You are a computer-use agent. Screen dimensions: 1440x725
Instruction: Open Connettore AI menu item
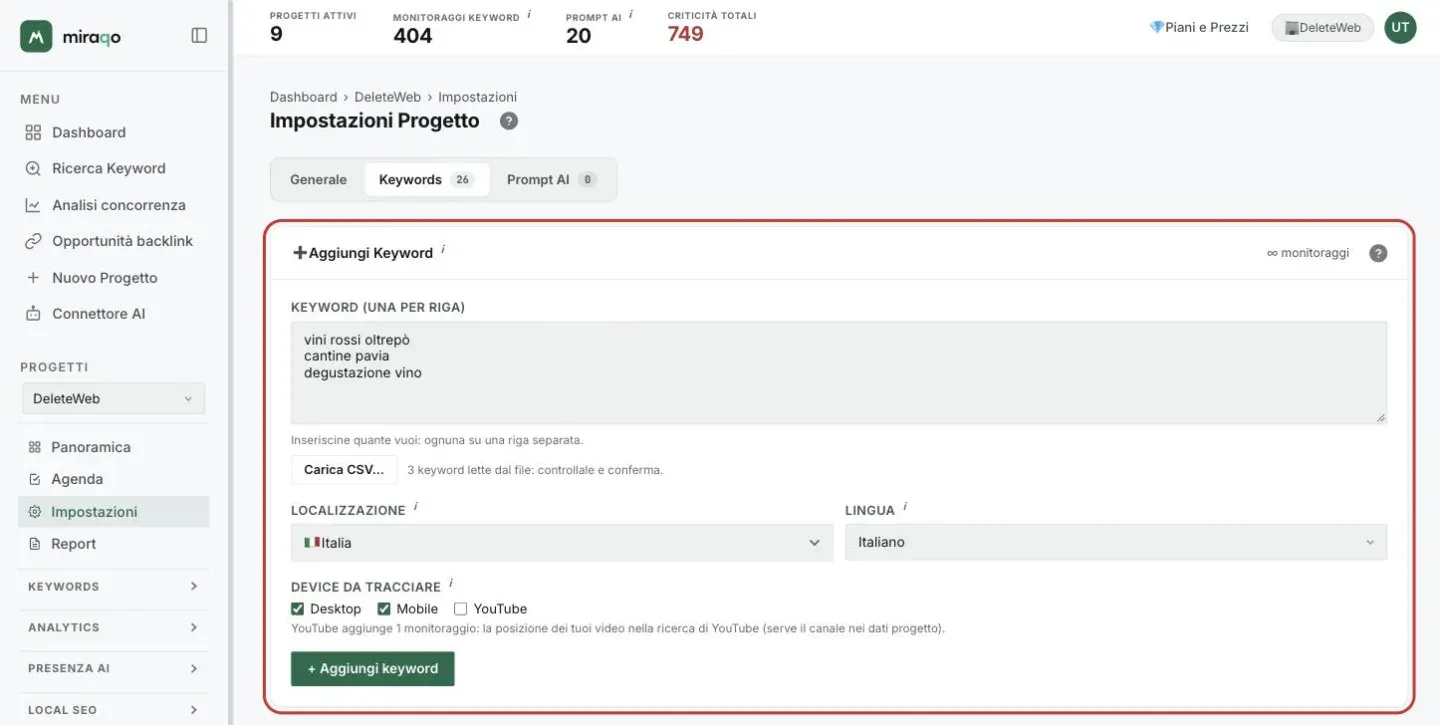(98, 314)
